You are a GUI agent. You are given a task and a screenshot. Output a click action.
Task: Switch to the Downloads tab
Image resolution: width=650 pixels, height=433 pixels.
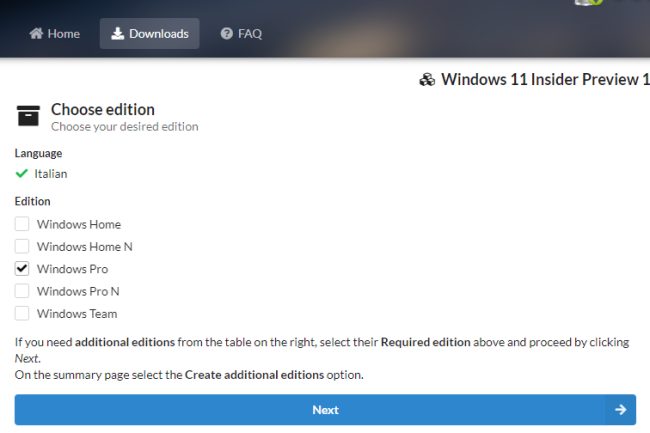pyautogui.click(x=149, y=34)
